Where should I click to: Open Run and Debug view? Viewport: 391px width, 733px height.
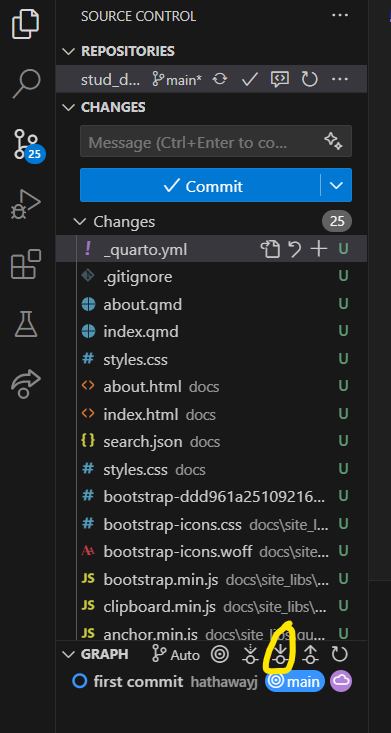point(26,204)
